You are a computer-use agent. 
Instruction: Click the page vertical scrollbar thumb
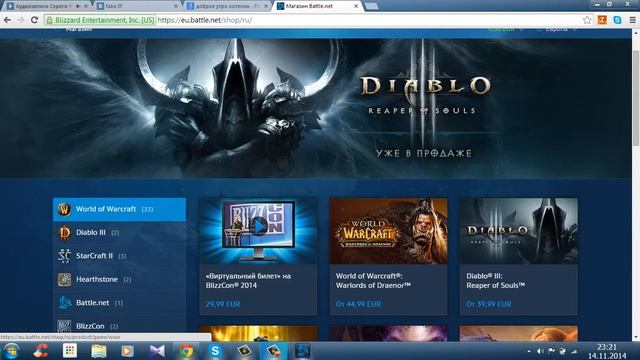(x=636, y=98)
